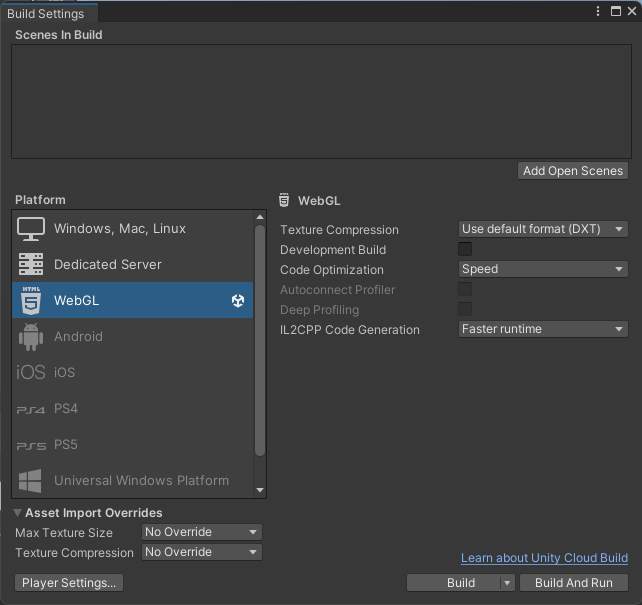
Task: Collapse the Asset Import Overrides section
Action: pyautogui.click(x=17, y=512)
